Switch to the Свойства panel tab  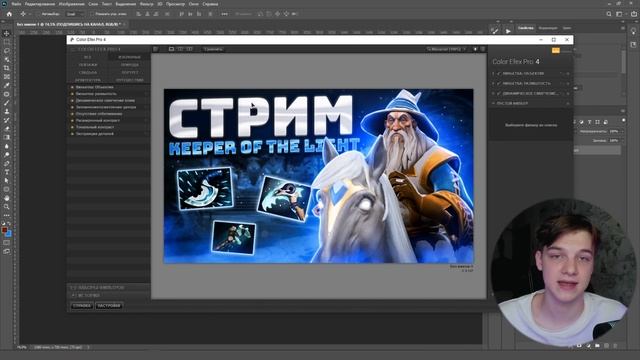pos(526,28)
